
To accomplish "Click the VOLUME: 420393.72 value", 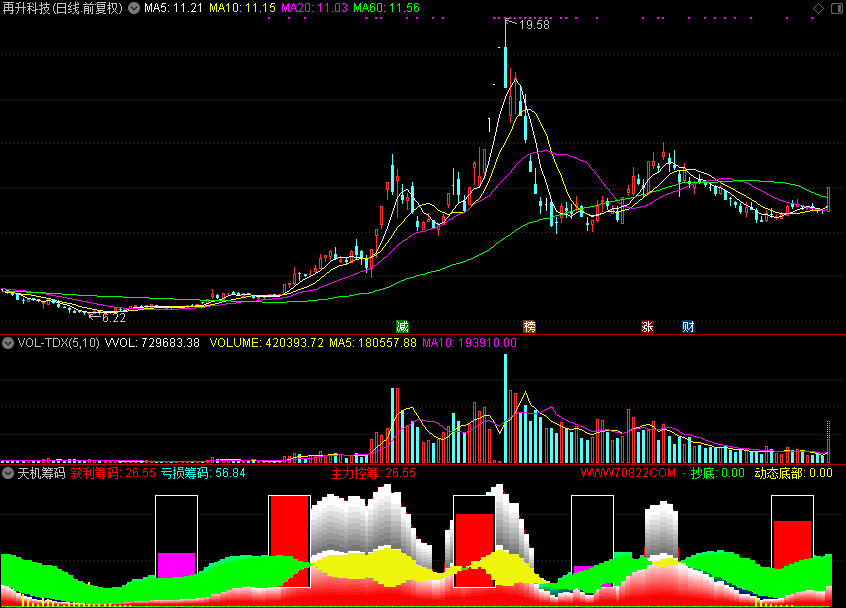I will point(267,343).
